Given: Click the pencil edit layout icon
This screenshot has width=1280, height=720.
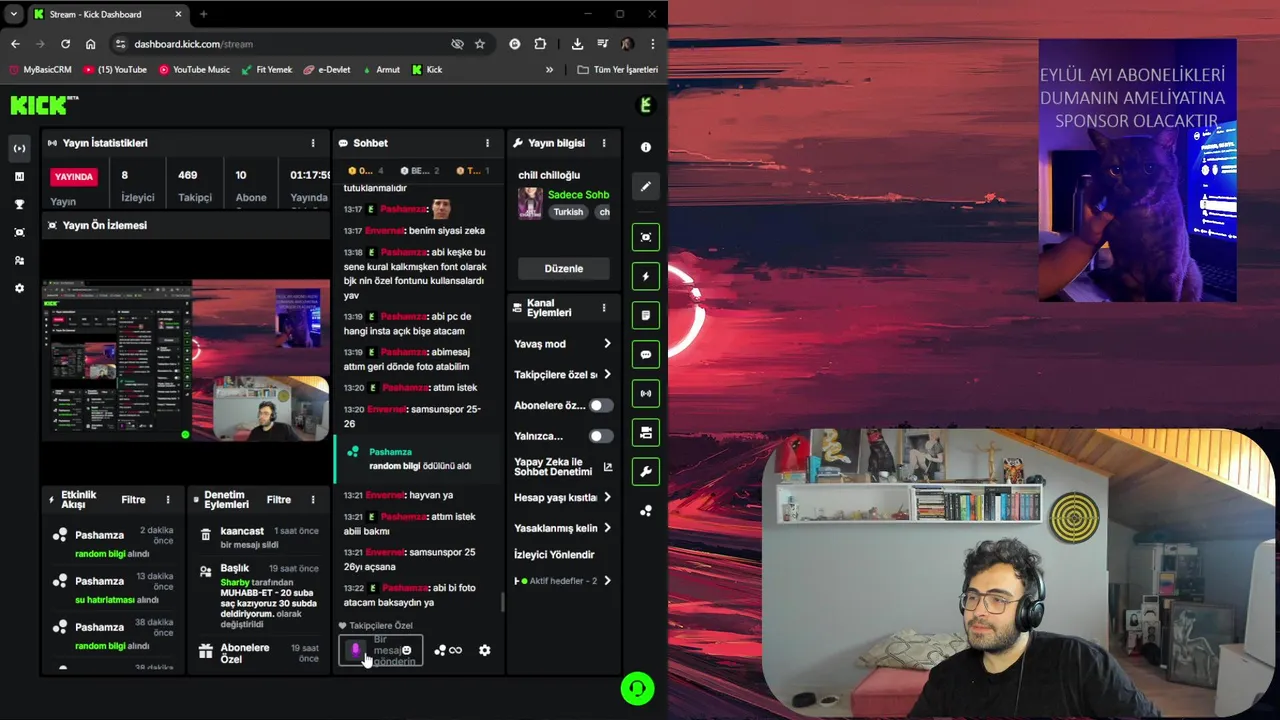Looking at the screenshot, I should coord(646,186).
